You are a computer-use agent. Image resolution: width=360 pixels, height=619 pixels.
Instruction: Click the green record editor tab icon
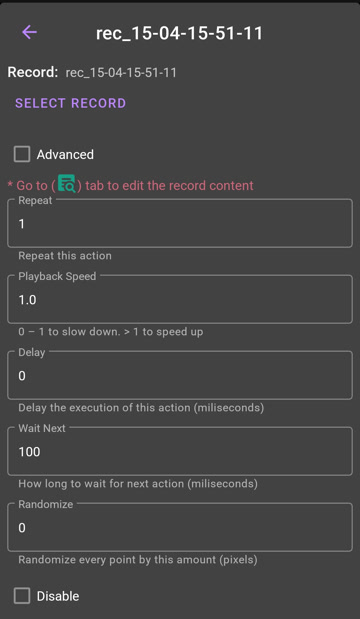point(67,183)
